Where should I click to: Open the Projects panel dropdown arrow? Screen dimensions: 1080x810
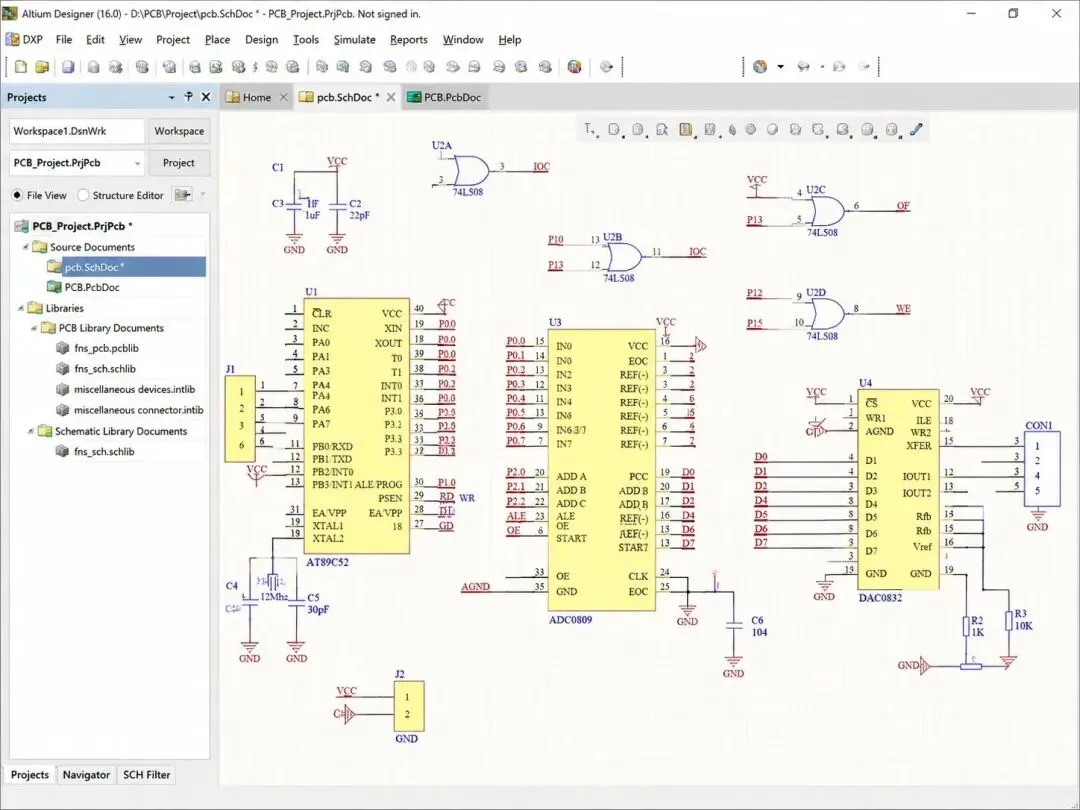(172, 98)
